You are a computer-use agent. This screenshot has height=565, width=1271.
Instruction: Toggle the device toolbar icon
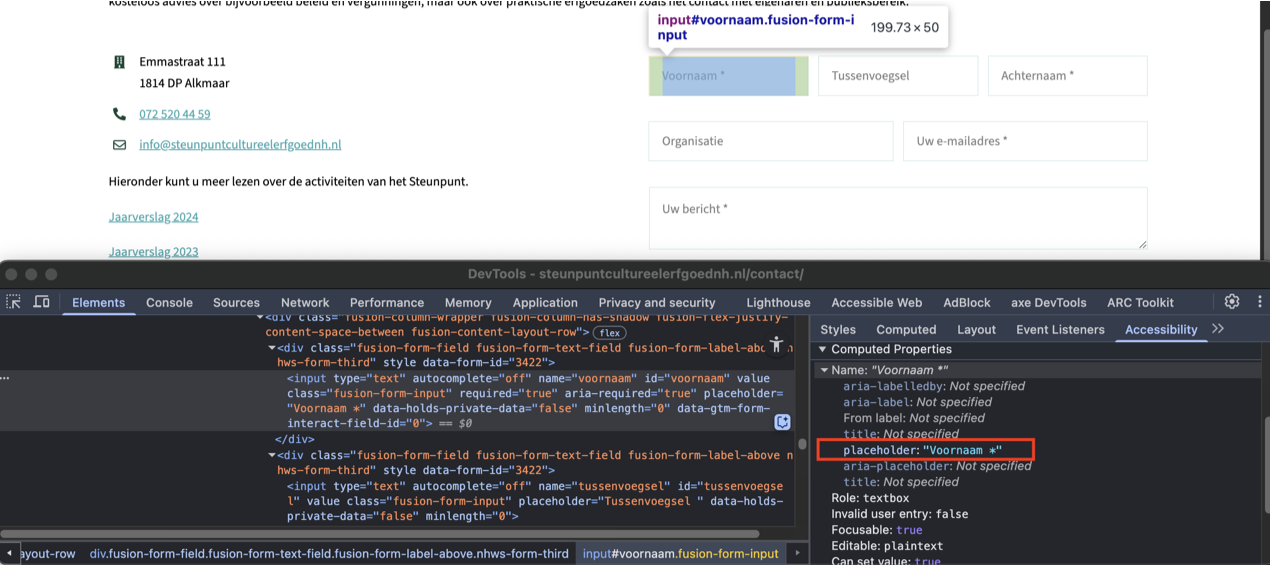(42, 302)
